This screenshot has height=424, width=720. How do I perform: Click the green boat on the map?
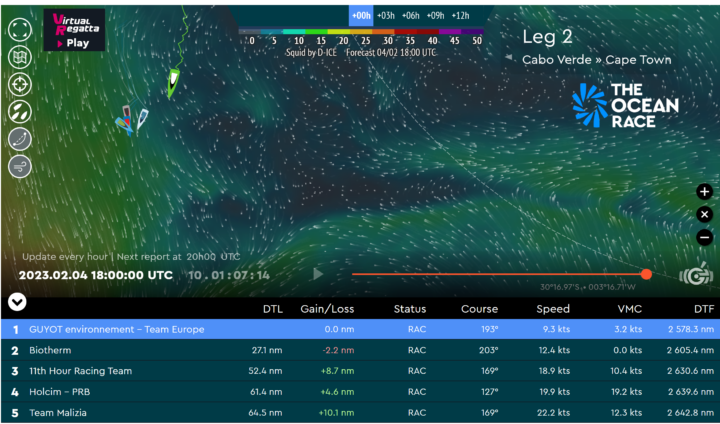click(173, 83)
